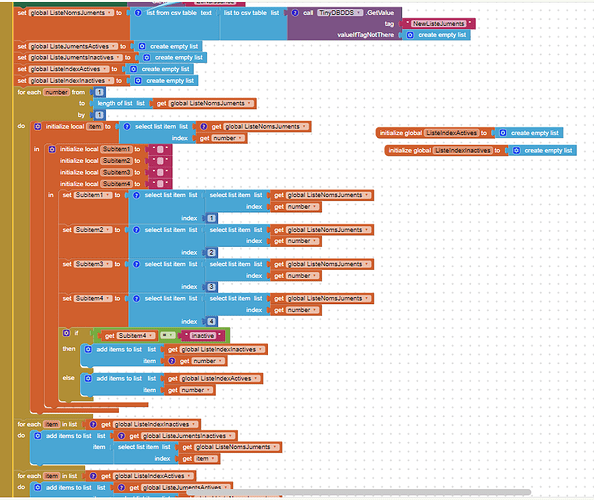Click help icon on 'get number' in then branch

(172, 361)
